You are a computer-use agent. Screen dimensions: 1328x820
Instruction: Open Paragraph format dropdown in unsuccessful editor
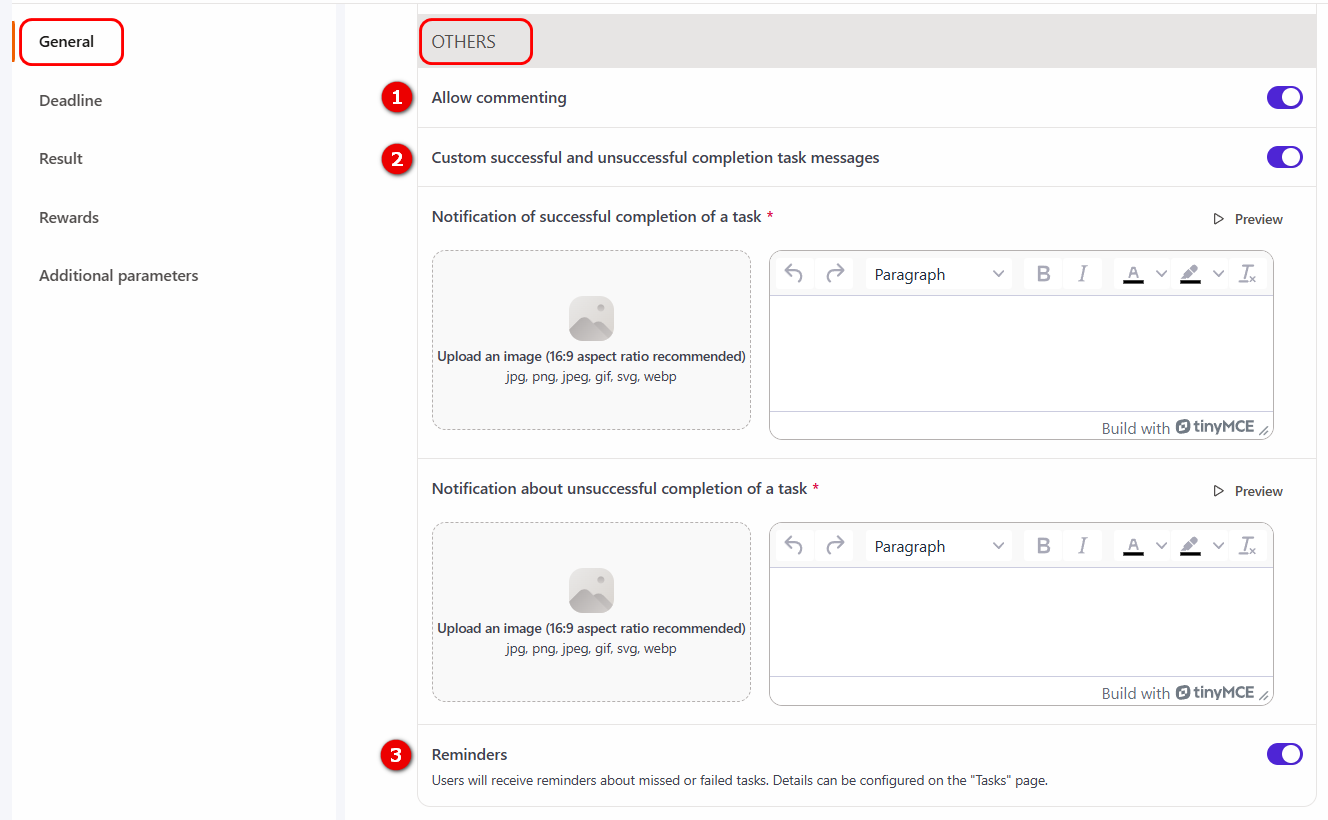click(938, 546)
